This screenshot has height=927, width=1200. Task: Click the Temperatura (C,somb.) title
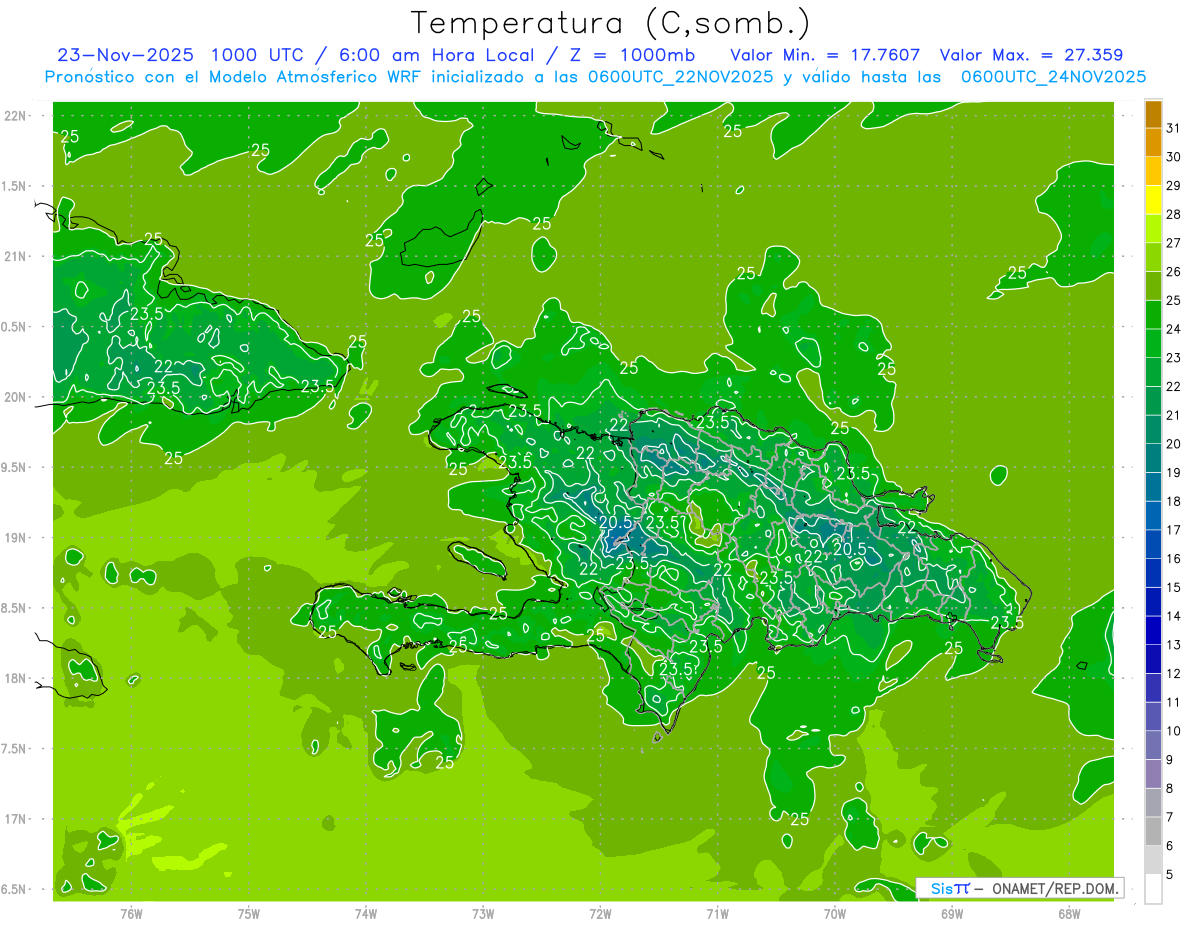point(611,23)
